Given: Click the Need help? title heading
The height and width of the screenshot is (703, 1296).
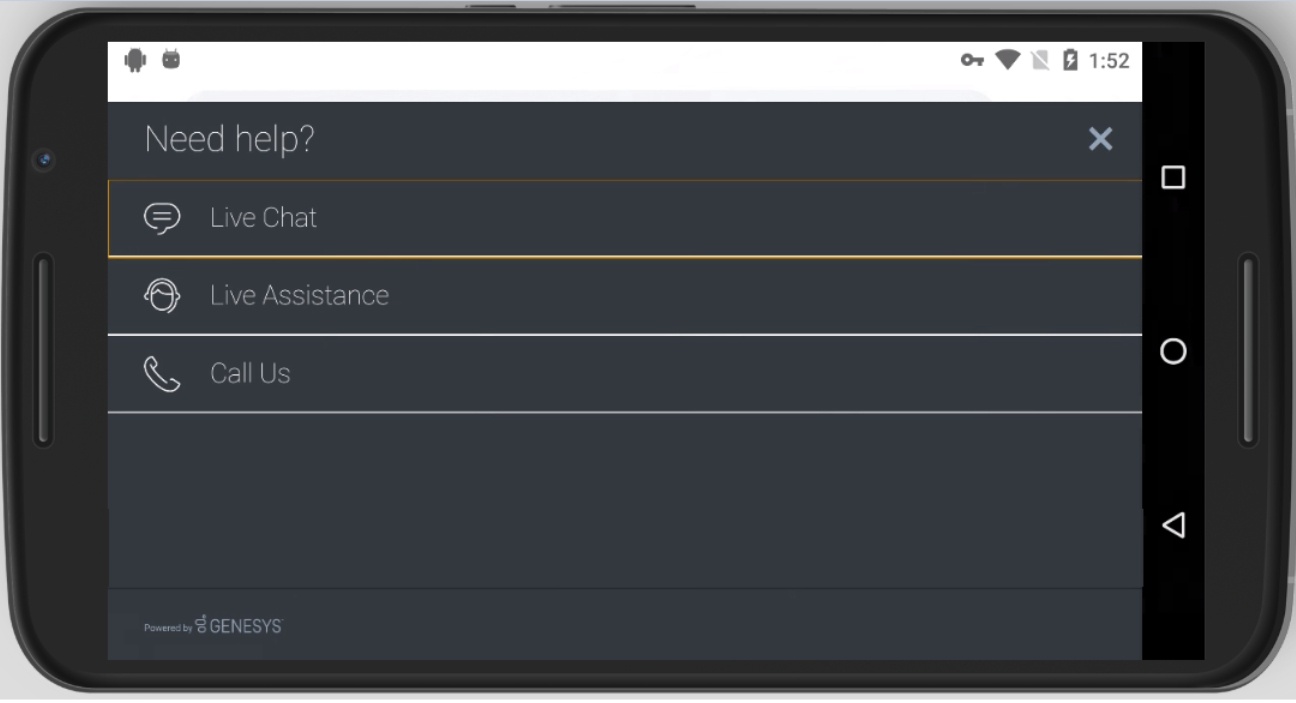Looking at the screenshot, I should coord(230,139).
